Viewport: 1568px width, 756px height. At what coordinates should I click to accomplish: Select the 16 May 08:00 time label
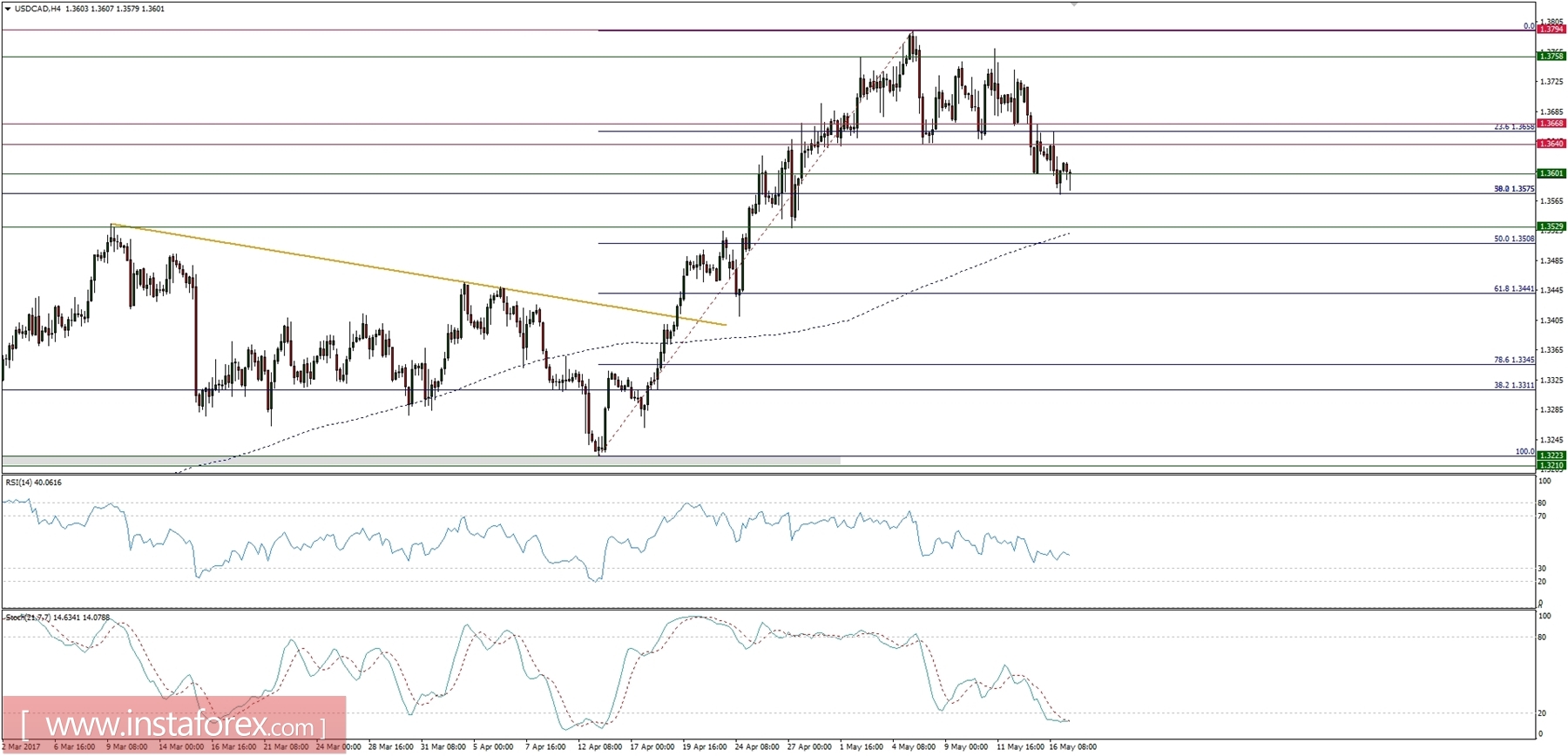[x=1073, y=747]
